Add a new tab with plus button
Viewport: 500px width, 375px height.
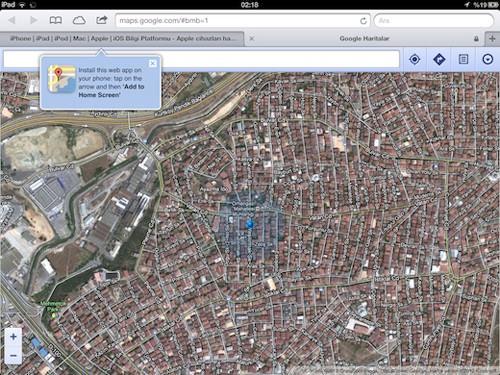(492, 39)
